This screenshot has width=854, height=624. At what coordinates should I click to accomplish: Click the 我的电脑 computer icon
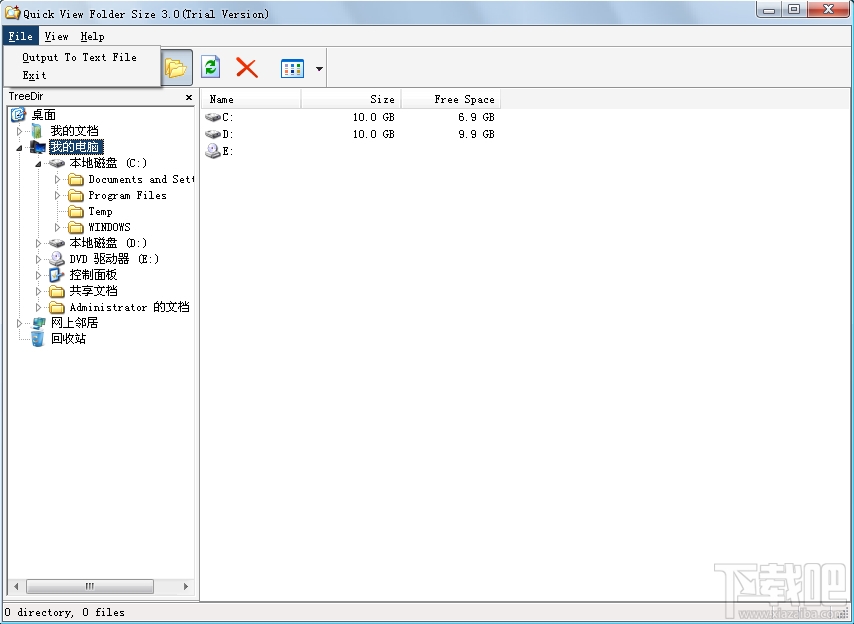(x=38, y=147)
